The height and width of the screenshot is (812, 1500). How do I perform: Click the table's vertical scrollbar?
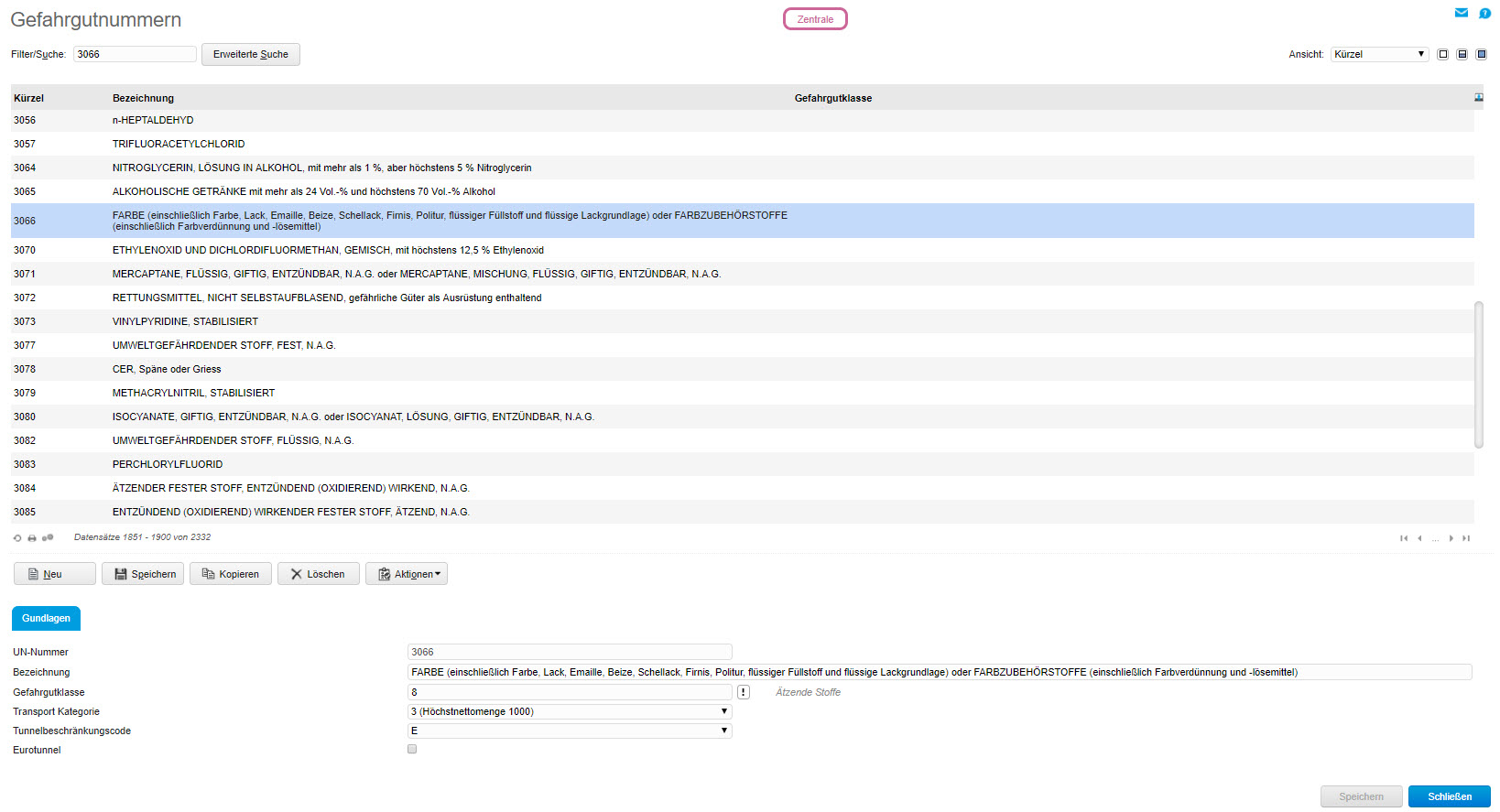click(1479, 375)
